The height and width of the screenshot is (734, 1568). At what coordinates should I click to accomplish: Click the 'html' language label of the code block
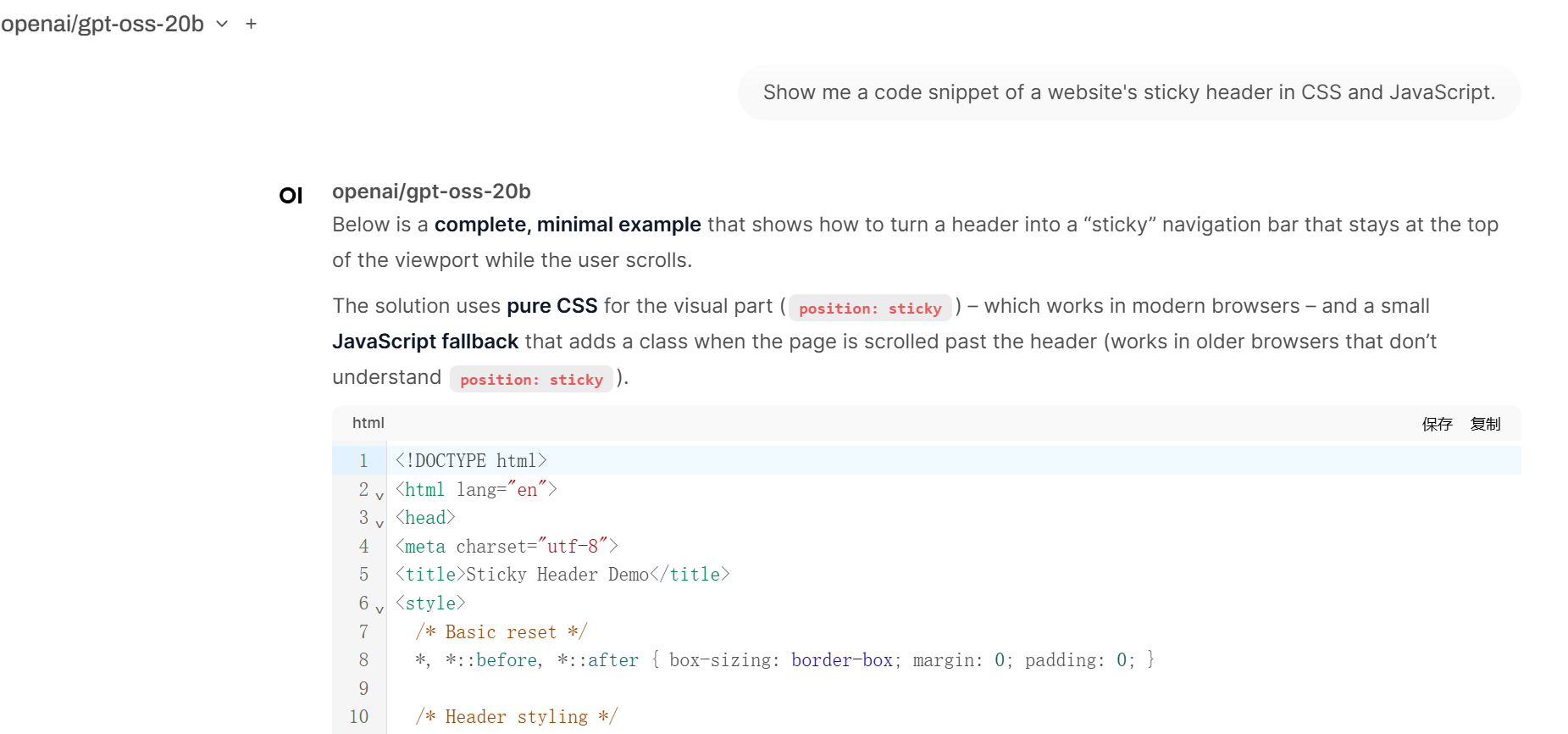point(368,423)
